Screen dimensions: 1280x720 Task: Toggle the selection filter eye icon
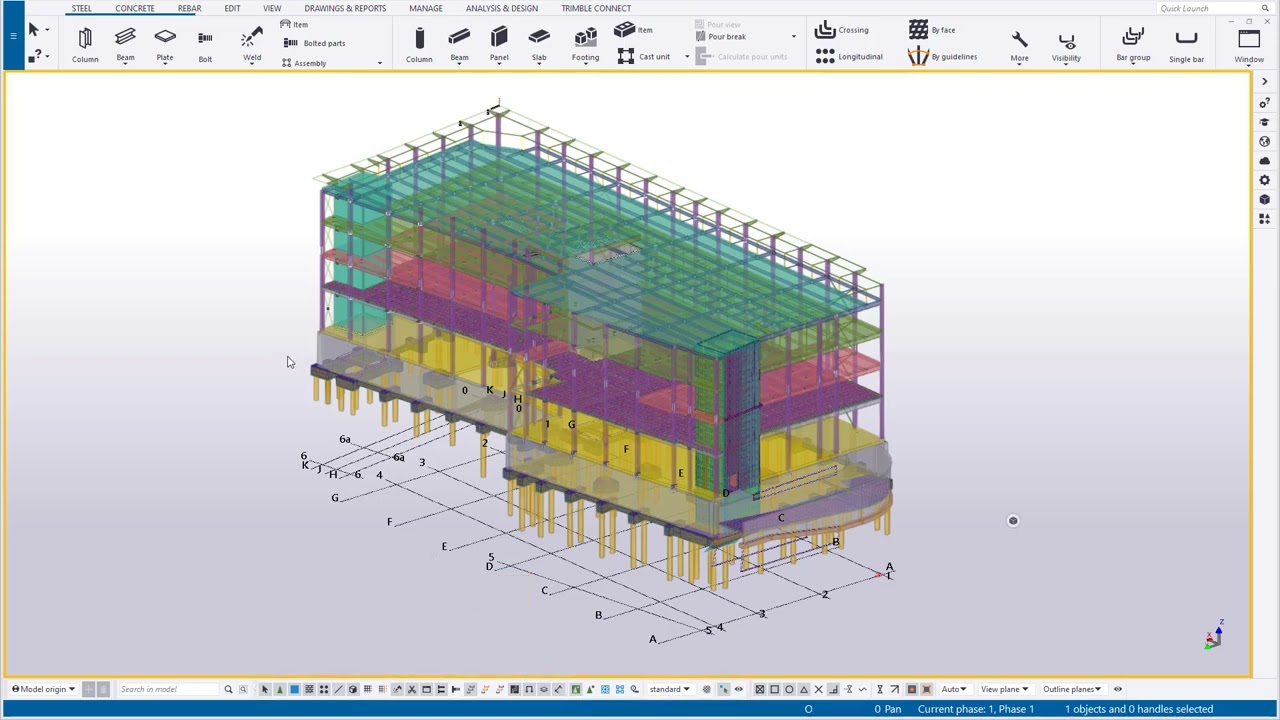[739, 689]
